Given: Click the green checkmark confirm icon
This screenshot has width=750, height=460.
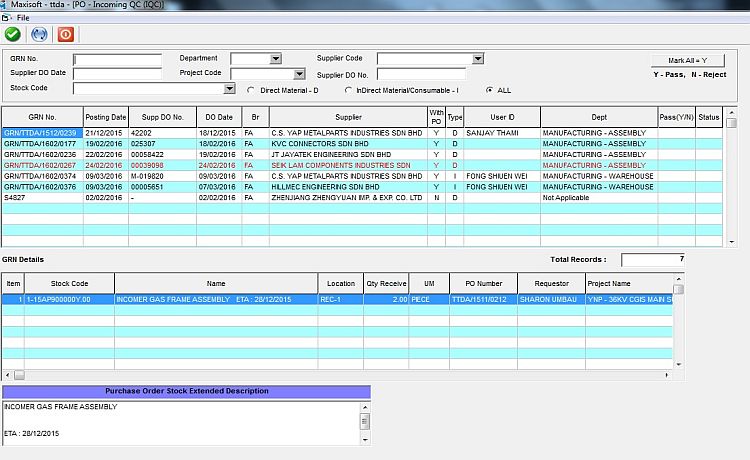Looking at the screenshot, I should tap(13, 33).
